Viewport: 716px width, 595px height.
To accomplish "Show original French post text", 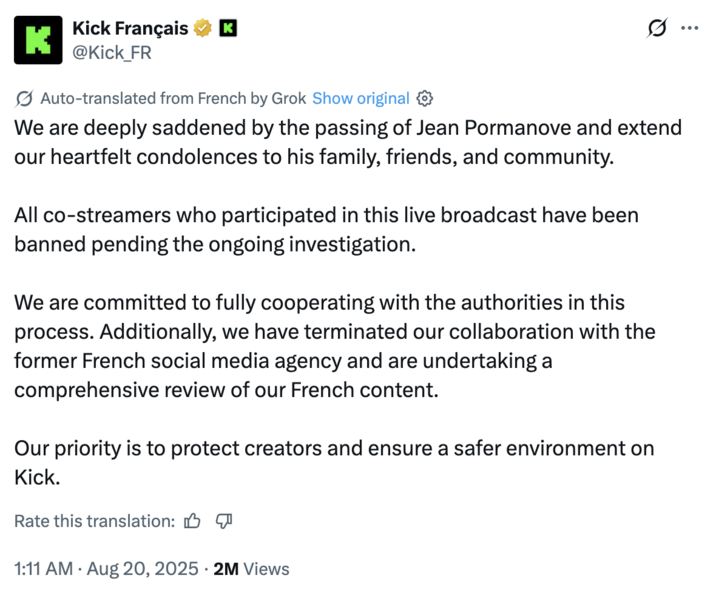I will pos(361,98).
